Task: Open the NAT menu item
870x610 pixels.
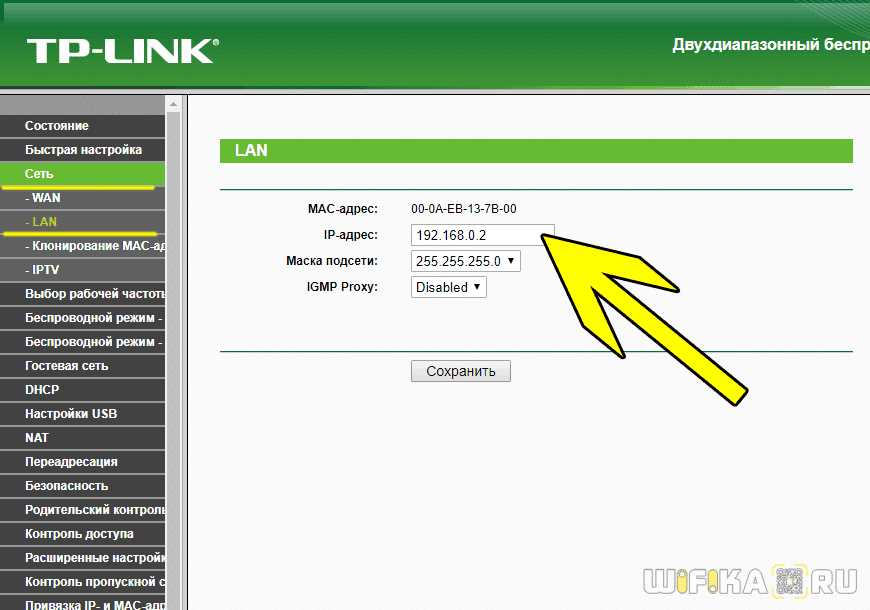Action: coord(83,437)
